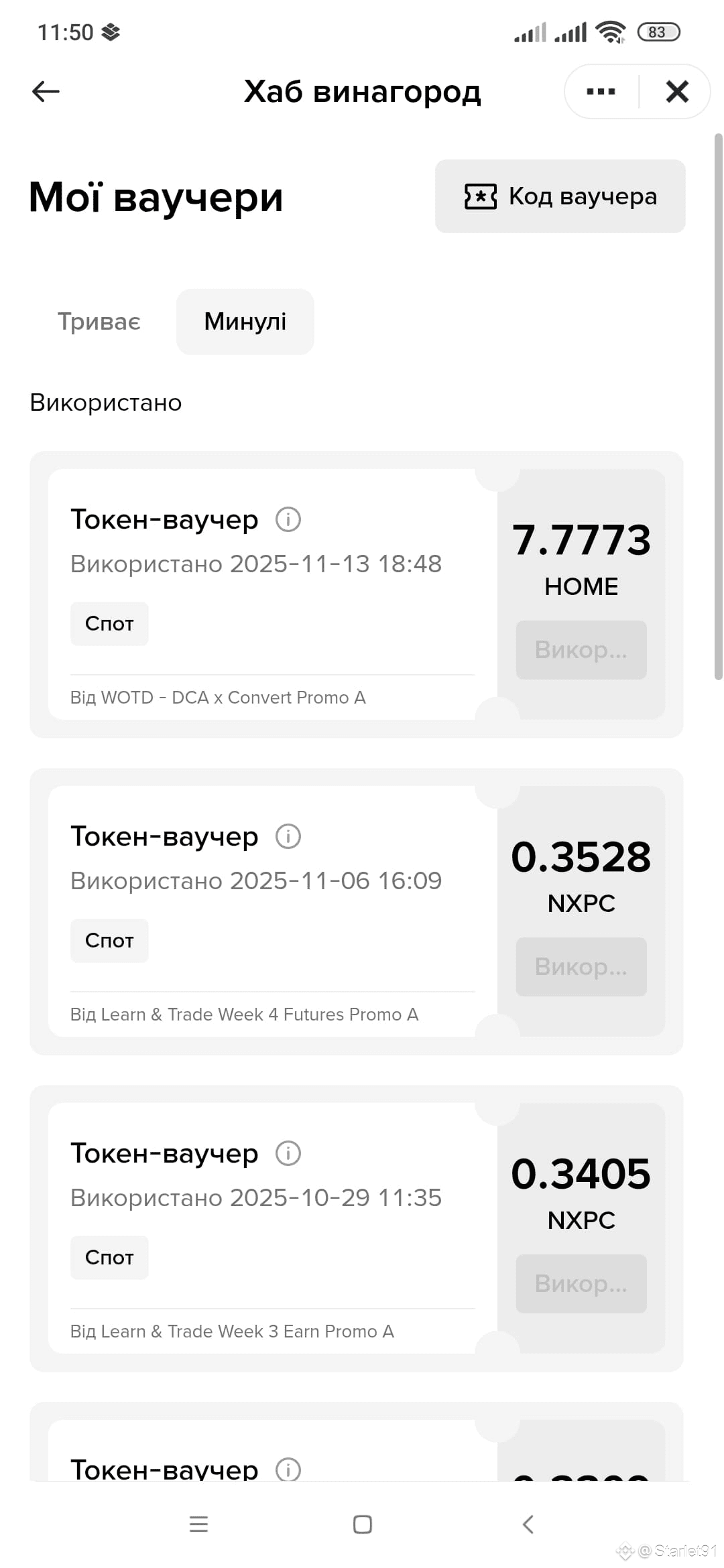Open info icon on 0.3405 NXPC voucher
This screenshot has width=724, height=1568.
click(x=288, y=1153)
